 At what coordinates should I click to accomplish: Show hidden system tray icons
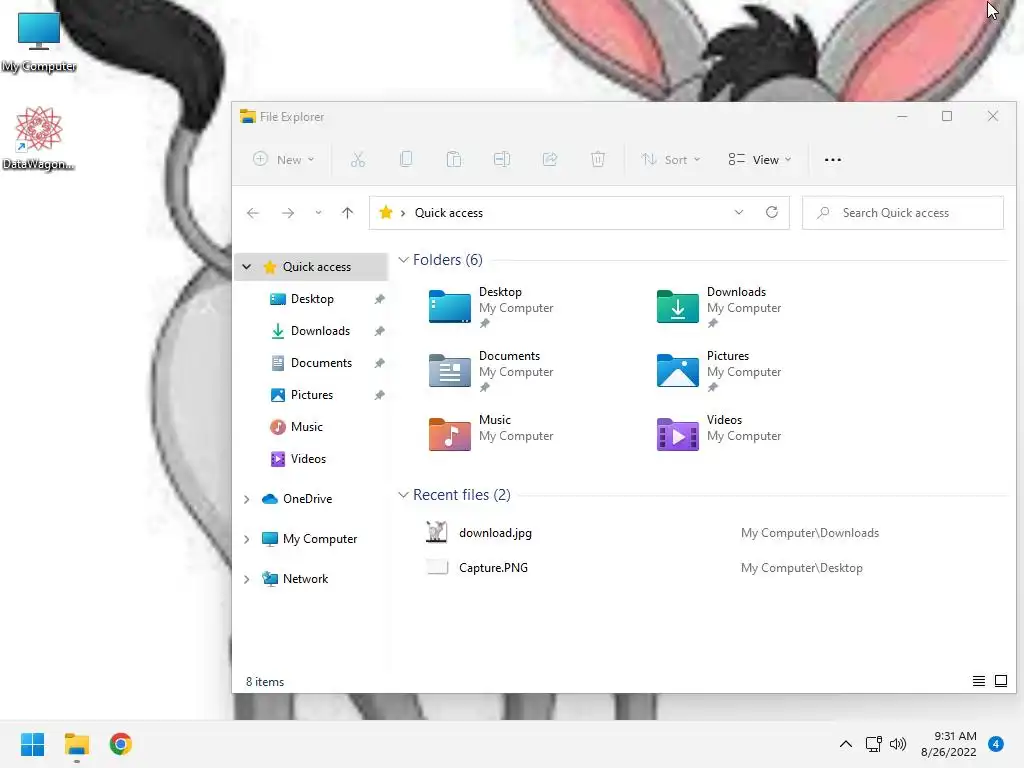click(846, 744)
